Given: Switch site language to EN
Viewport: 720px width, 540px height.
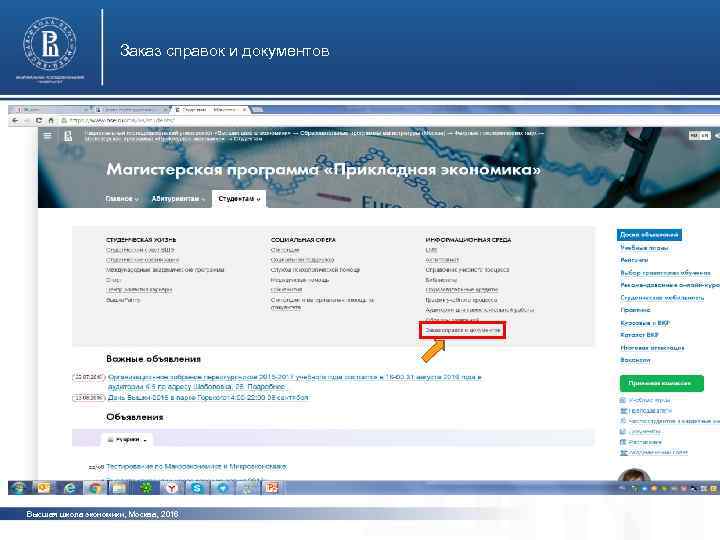Looking at the screenshot, I should pyautogui.click(x=705, y=135).
